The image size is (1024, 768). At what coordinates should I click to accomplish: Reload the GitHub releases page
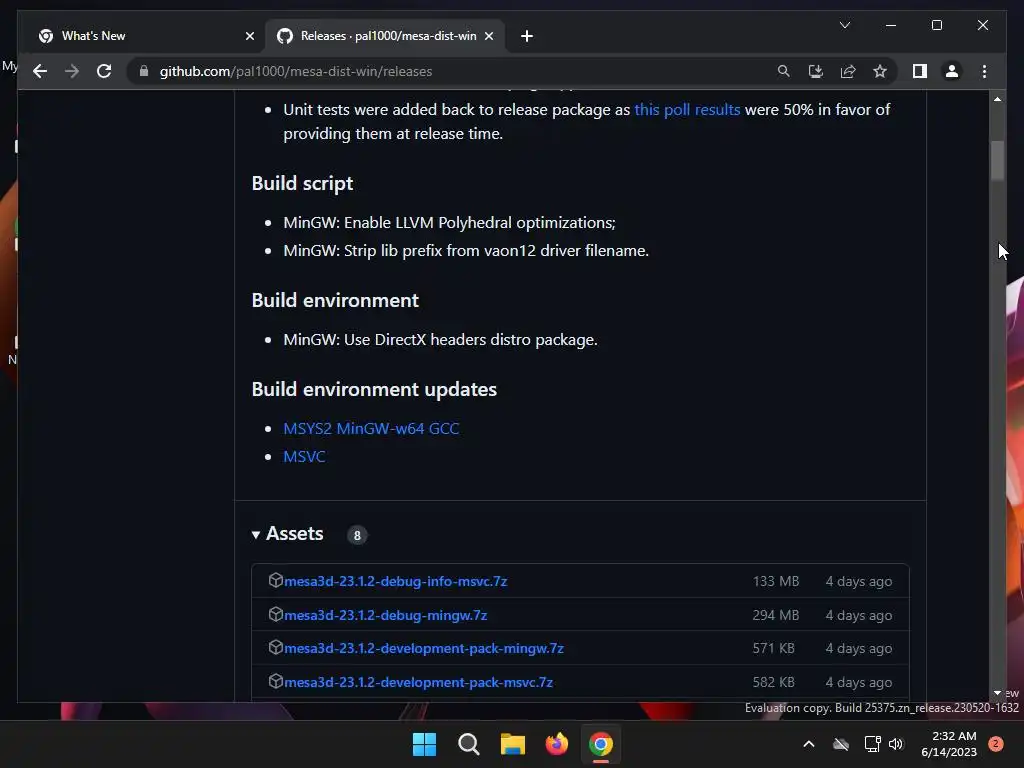pos(104,71)
